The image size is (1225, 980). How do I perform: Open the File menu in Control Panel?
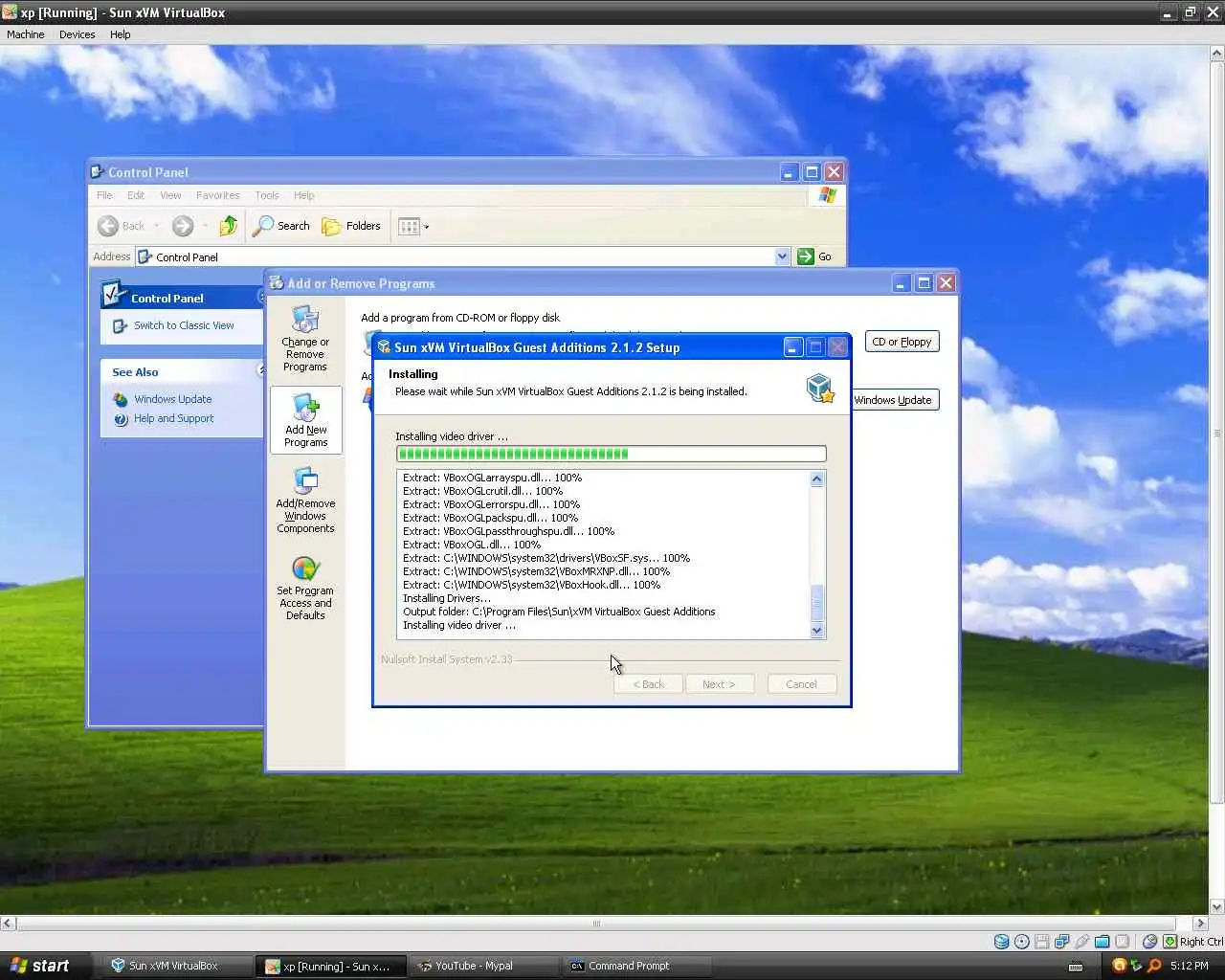(x=104, y=195)
